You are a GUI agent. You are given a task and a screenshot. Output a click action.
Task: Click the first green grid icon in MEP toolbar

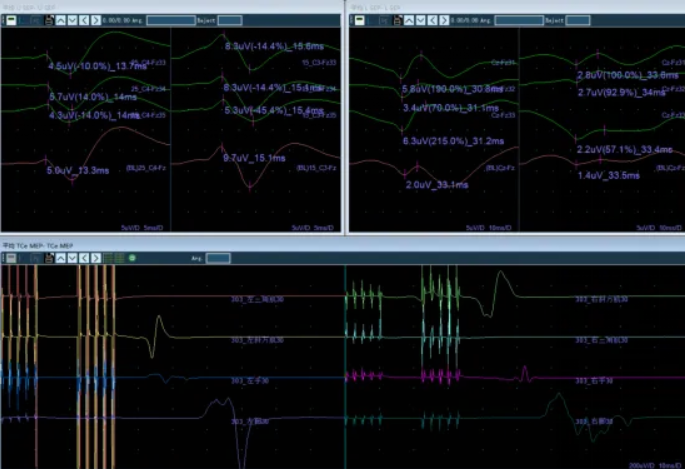108,258
